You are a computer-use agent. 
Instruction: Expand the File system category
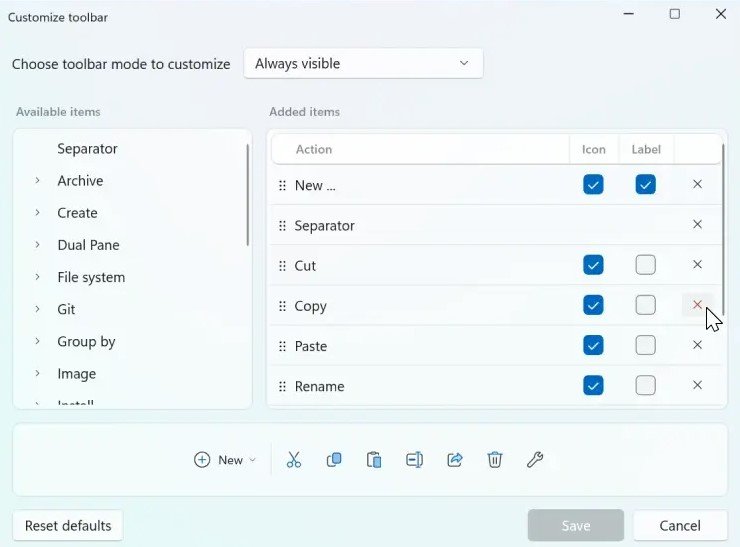click(37, 277)
